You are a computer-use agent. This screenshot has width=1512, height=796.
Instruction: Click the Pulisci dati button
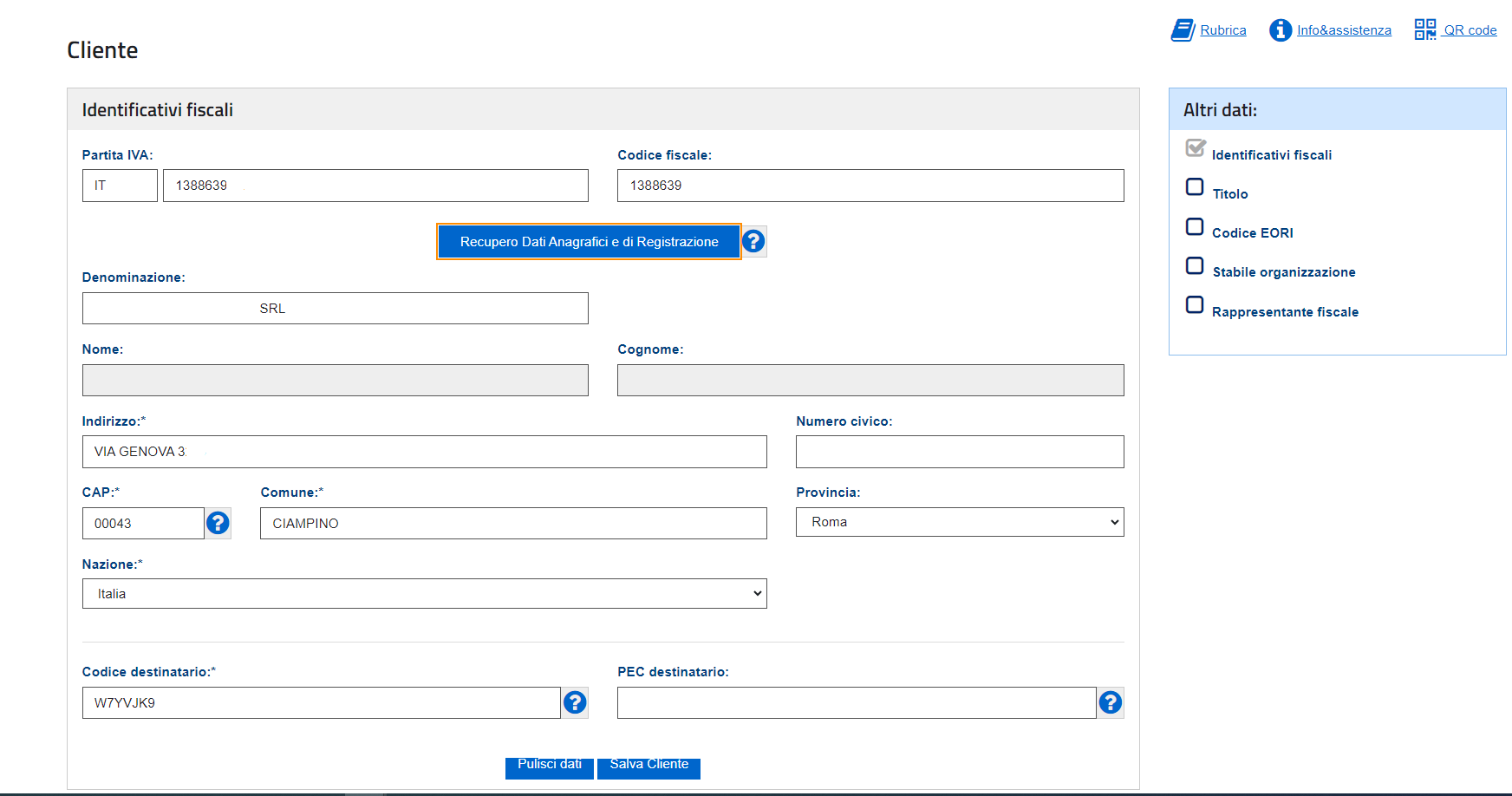coord(550,767)
